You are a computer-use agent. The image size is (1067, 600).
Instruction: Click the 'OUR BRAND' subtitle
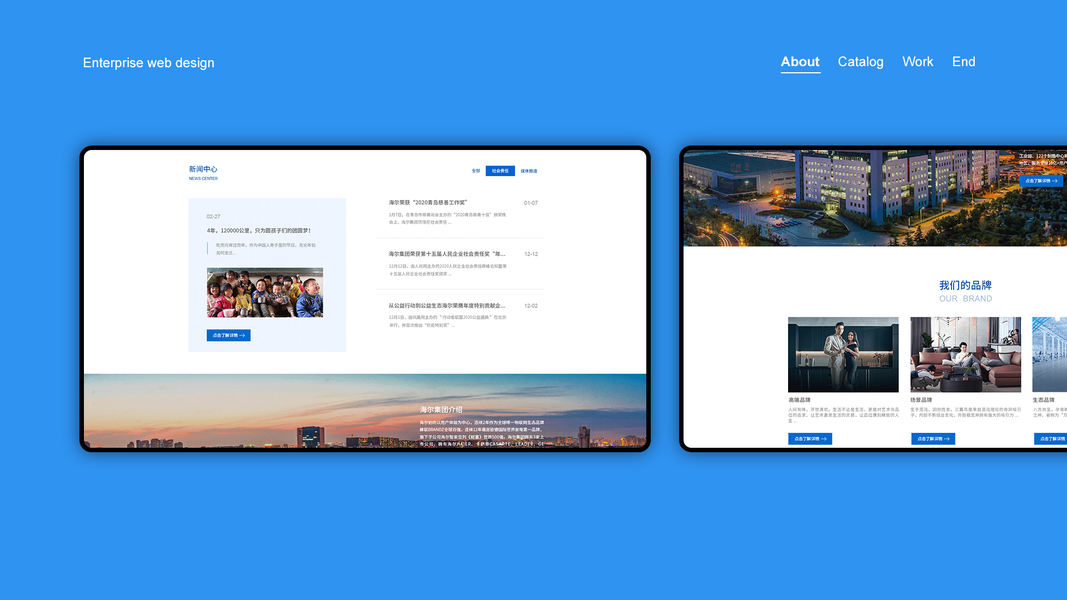tap(966, 299)
